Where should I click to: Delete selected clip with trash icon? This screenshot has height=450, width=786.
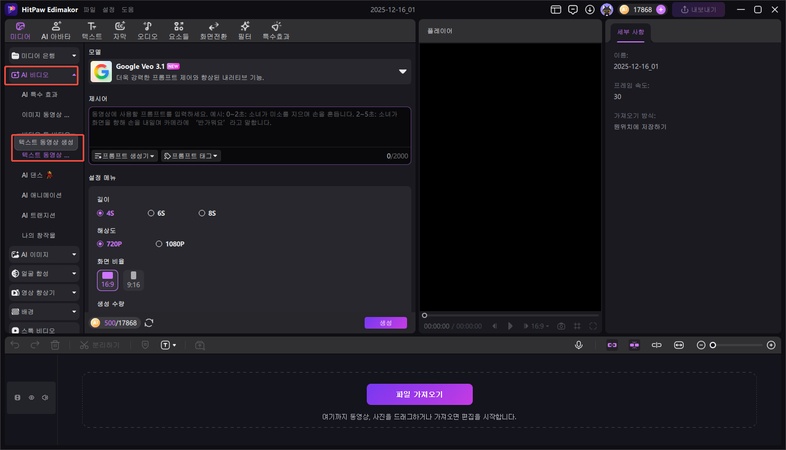[x=55, y=345]
